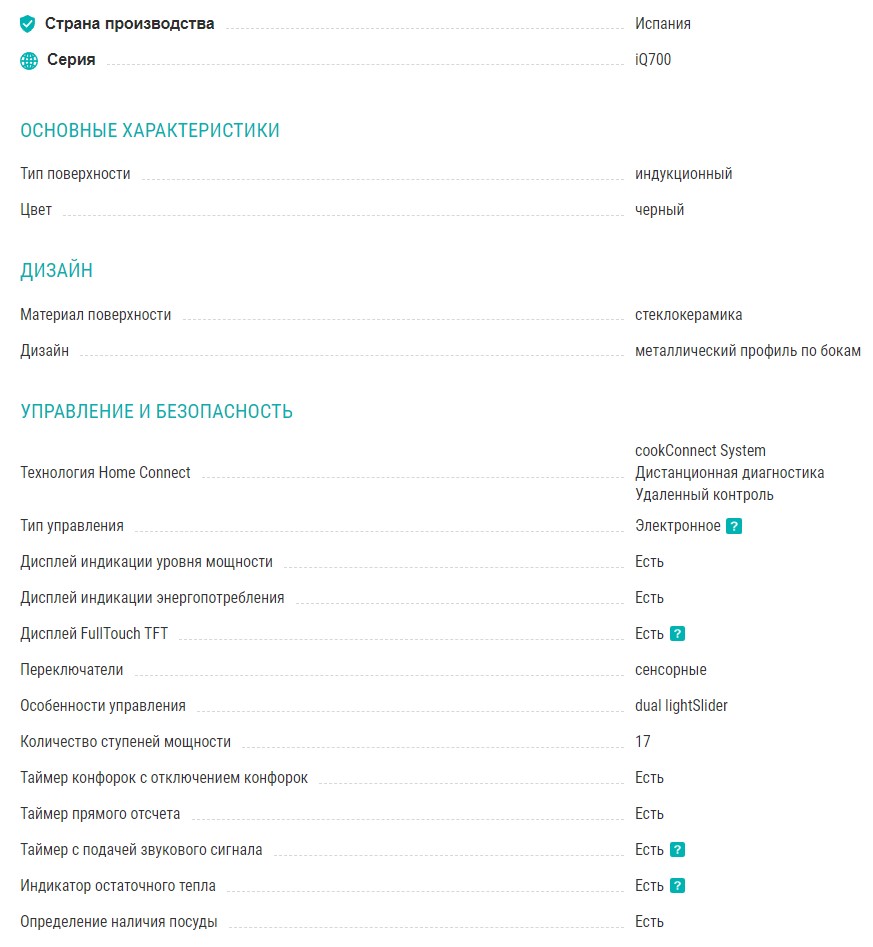873x947 pixels.
Task: Click the Управление и безопасность heading
Action: pyautogui.click(x=156, y=411)
